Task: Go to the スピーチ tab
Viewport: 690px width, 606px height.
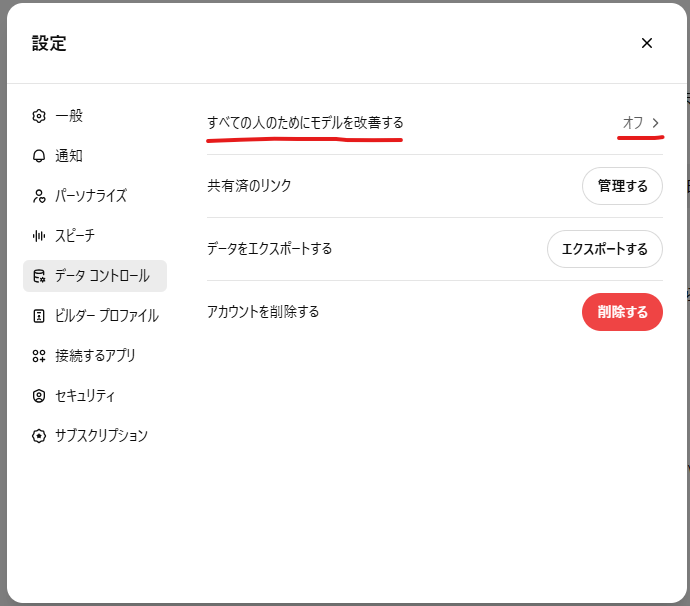Action: tap(95, 236)
